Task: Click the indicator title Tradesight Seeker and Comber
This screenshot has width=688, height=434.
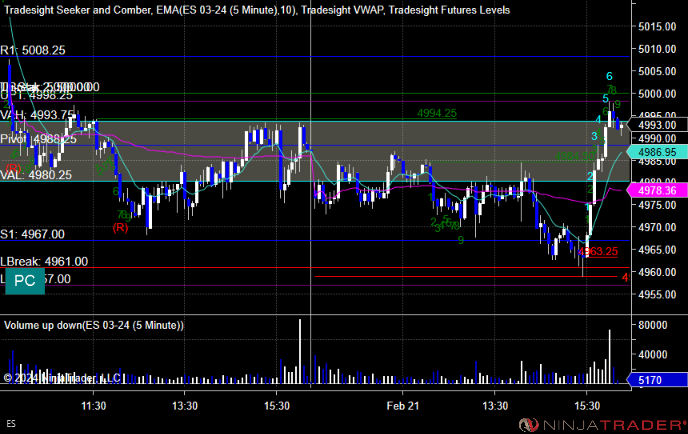Action: [78, 10]
